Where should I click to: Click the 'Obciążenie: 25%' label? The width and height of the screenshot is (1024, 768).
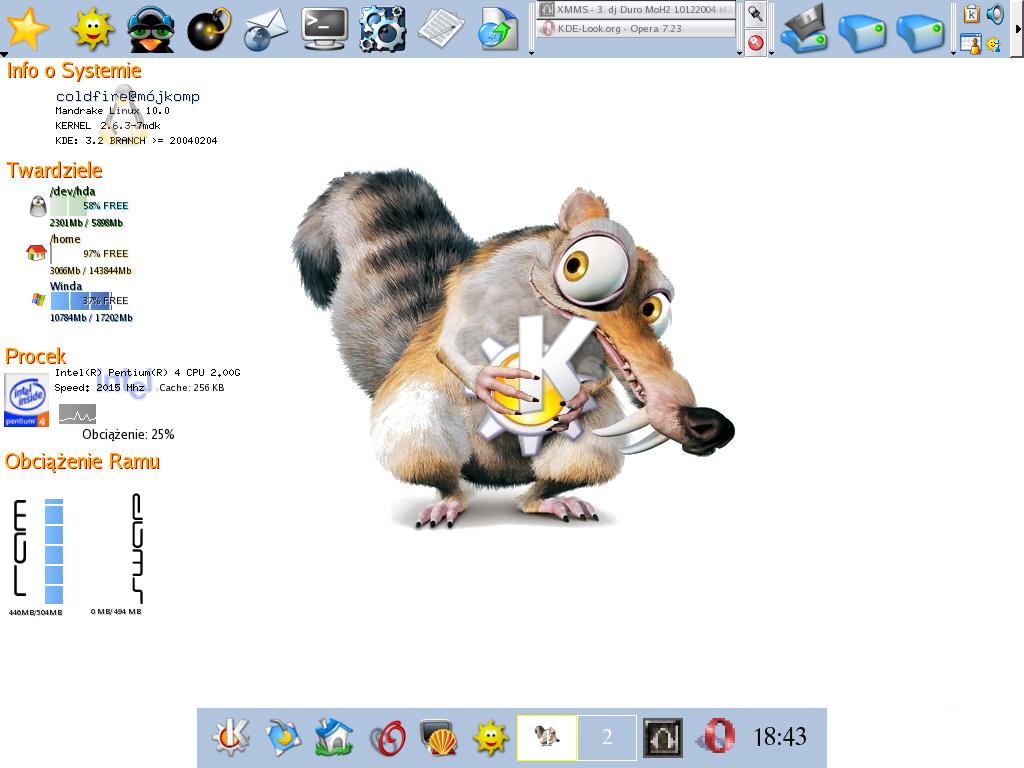[128, 434]
